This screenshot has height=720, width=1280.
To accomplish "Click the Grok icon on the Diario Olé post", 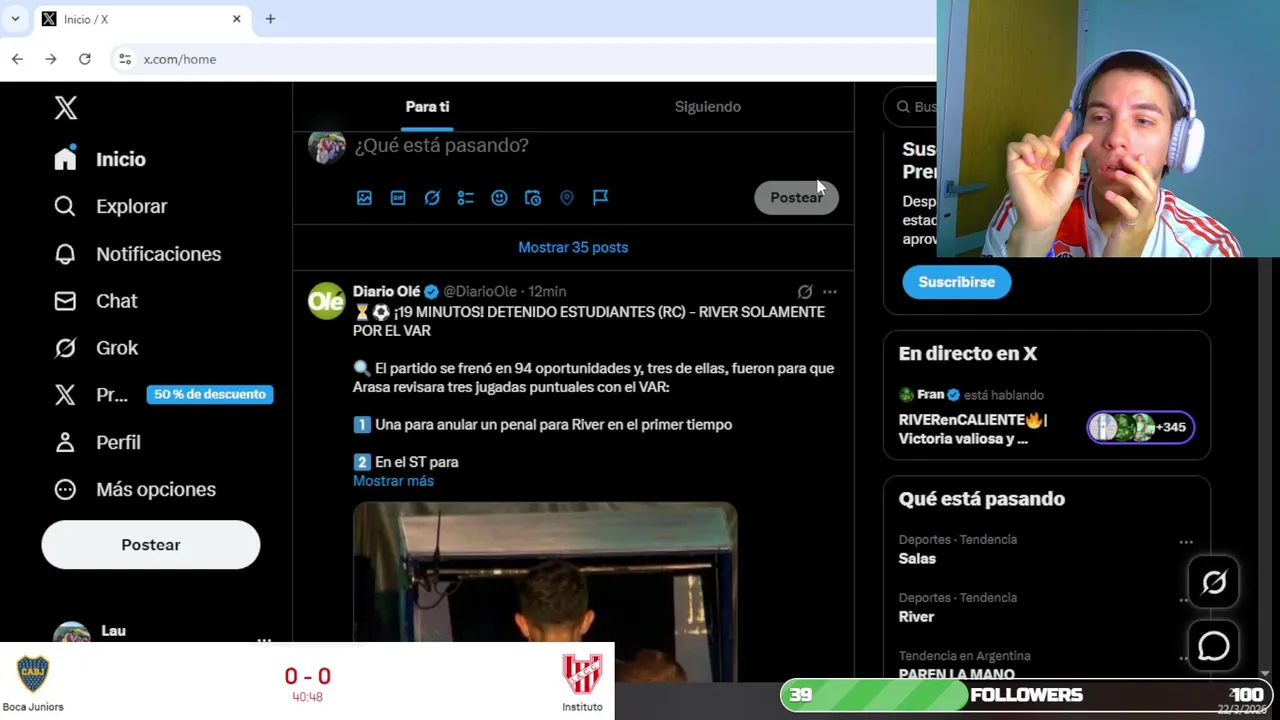I will pyautogui.click(x=805, y=292).
